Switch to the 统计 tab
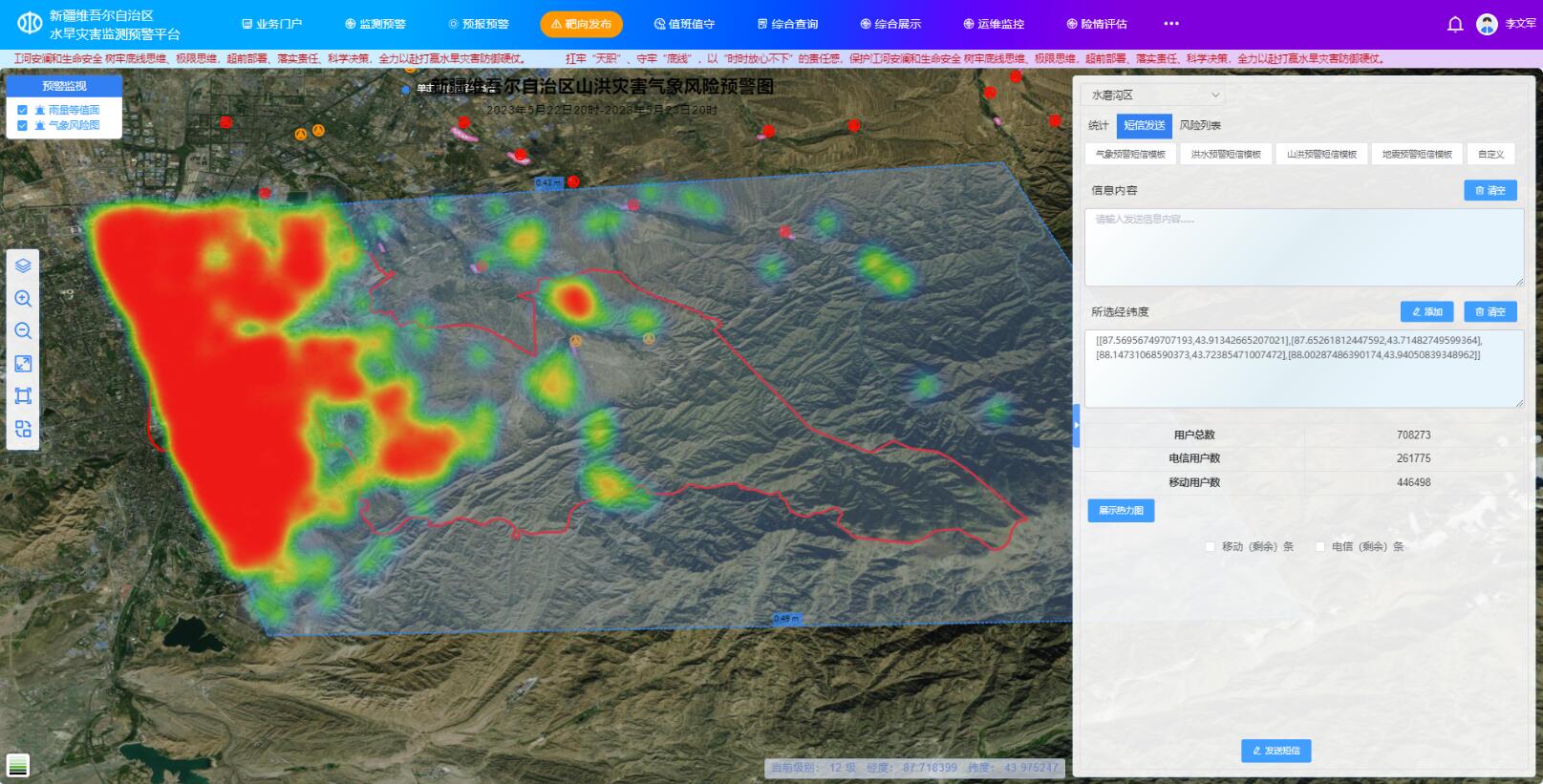 point(1099,125)
